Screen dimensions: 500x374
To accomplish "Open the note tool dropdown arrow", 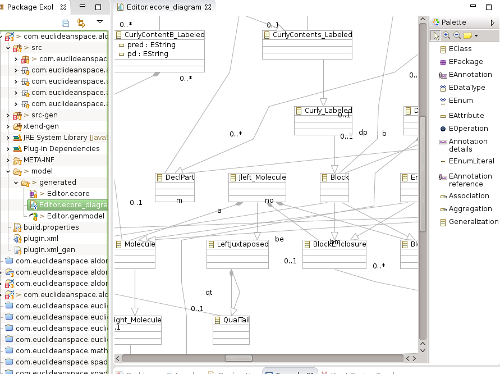I will pyautogui.click(x=476, y=36).
